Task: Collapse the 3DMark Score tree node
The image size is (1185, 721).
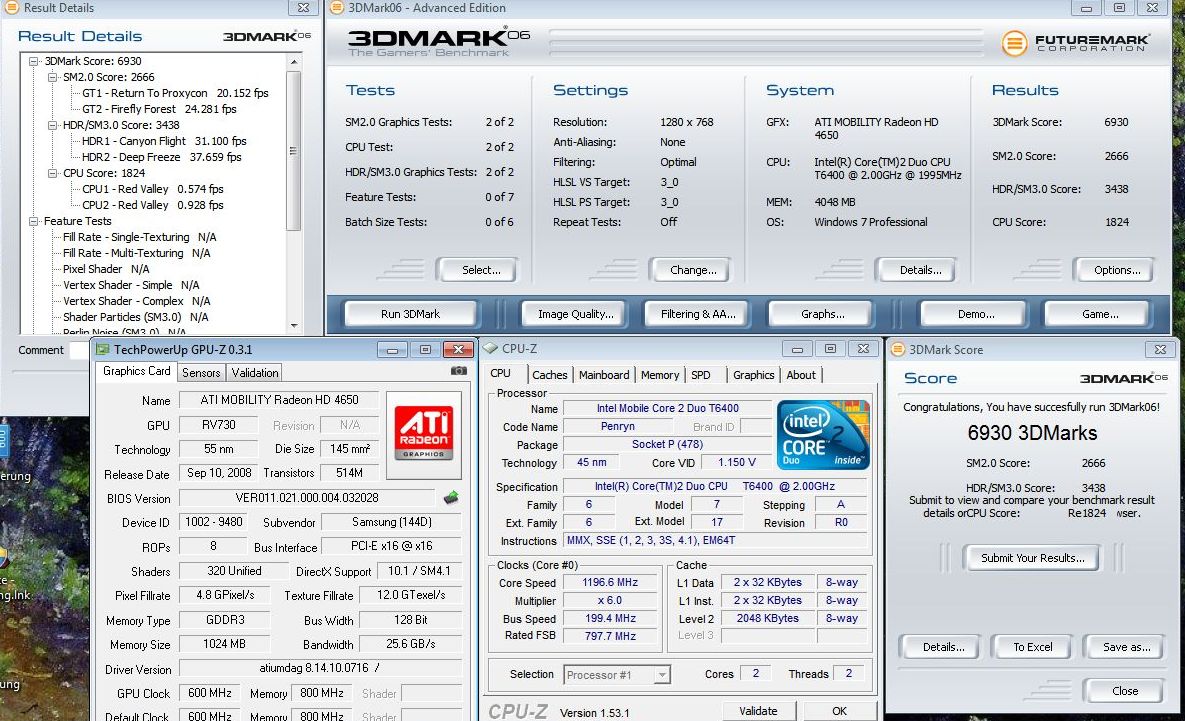Action: [x=33, y=61]
